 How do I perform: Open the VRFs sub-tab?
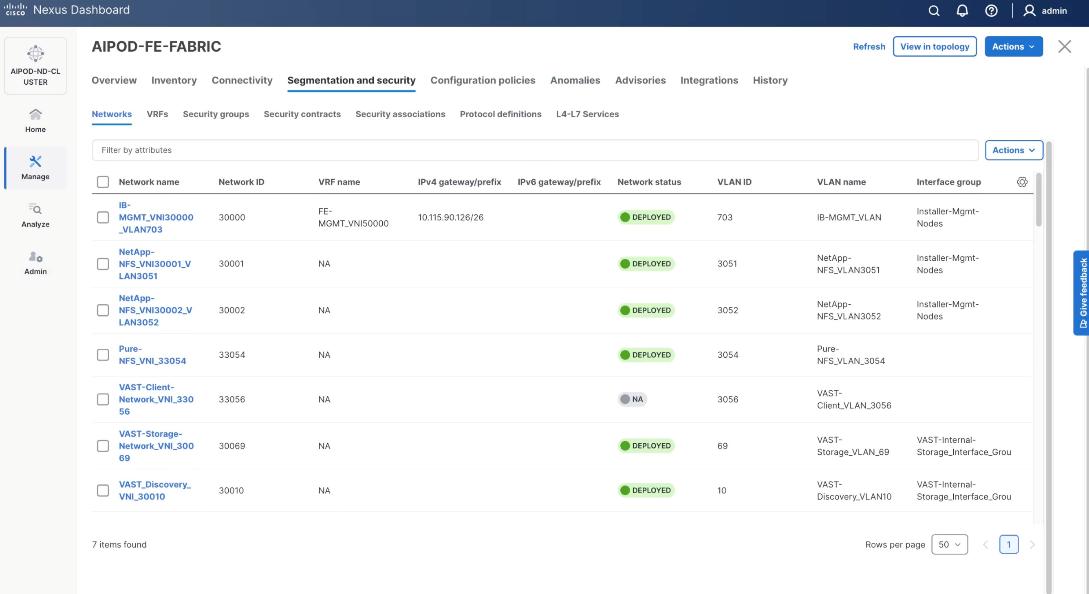click(x=157, y=114)
